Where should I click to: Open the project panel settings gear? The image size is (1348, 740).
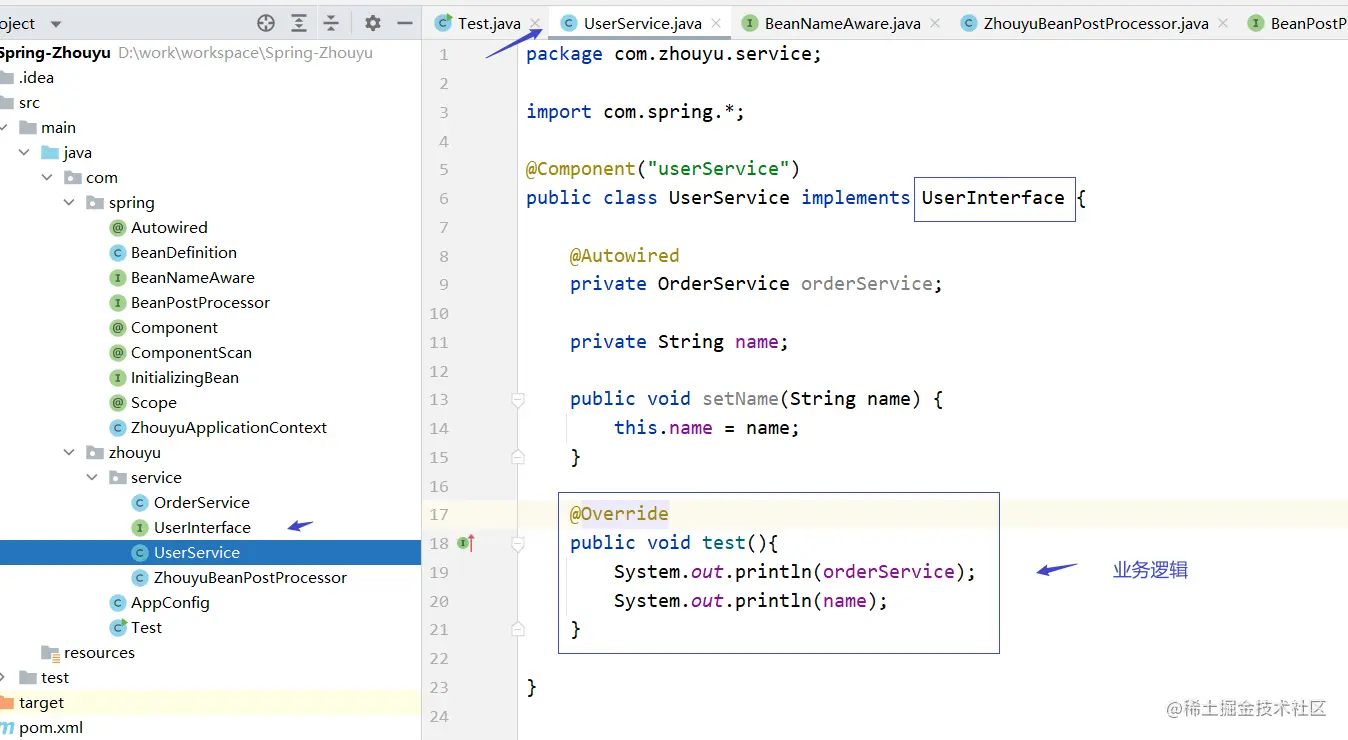pos(373,23)
